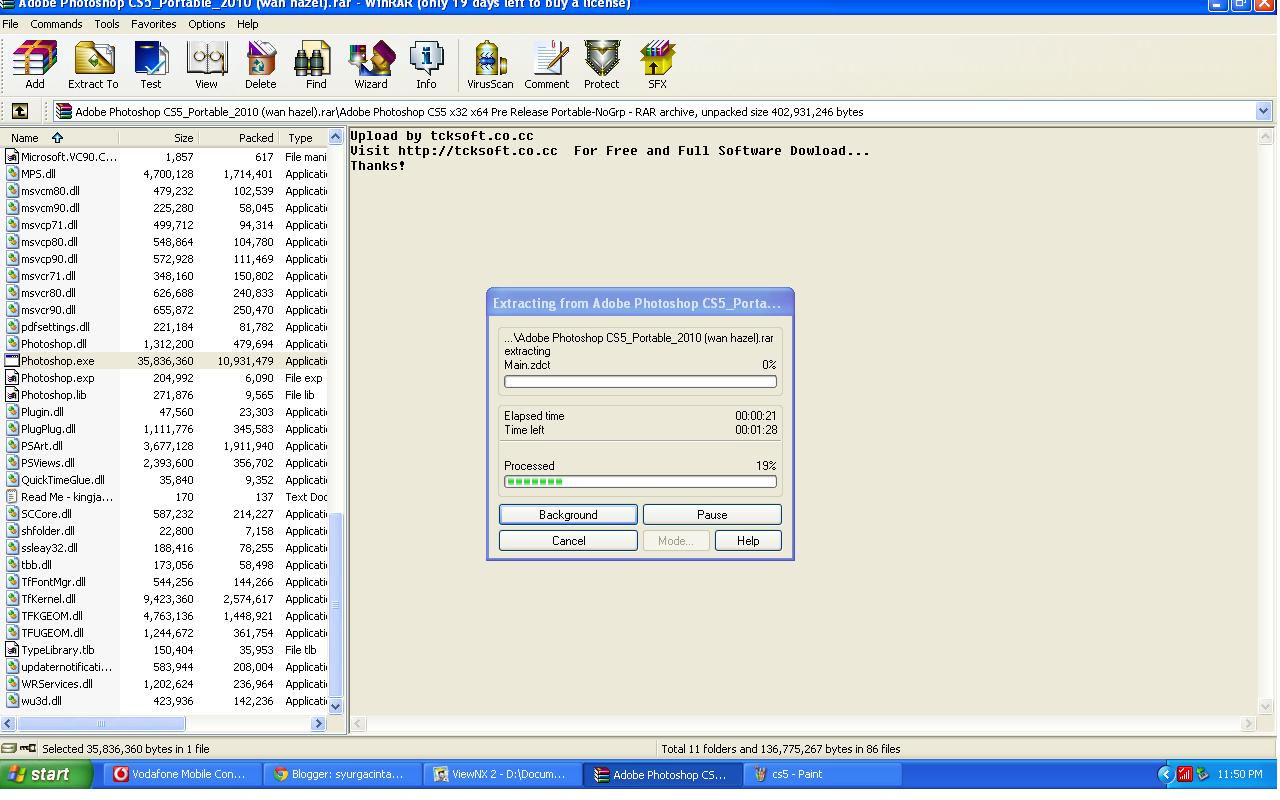
Task: Select the Photoshop.exe file icon
Action: tap(12, 361)
